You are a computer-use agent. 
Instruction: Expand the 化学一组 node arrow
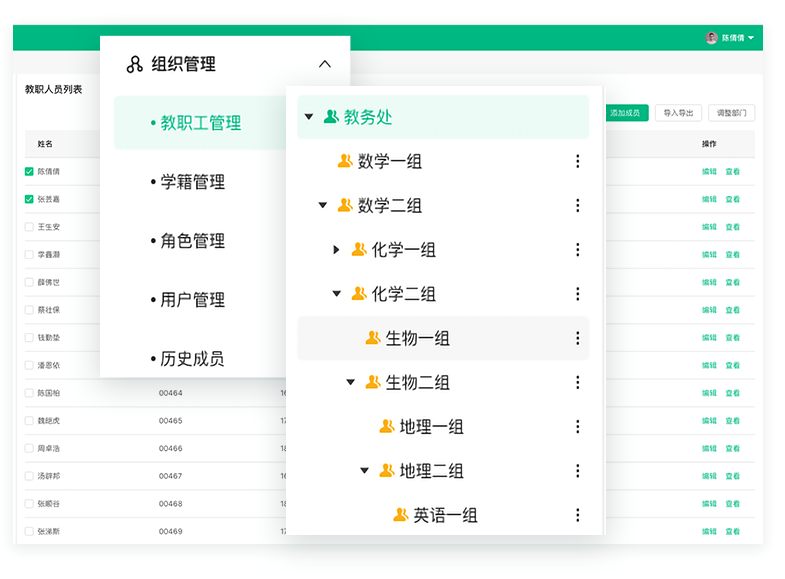pos(336,250)
